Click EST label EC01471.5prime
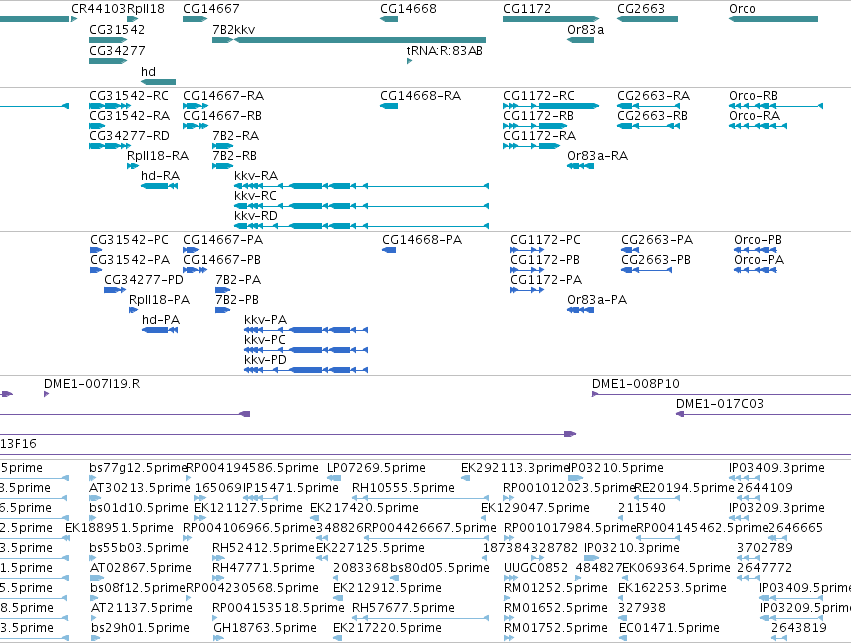 pos(669,629)
